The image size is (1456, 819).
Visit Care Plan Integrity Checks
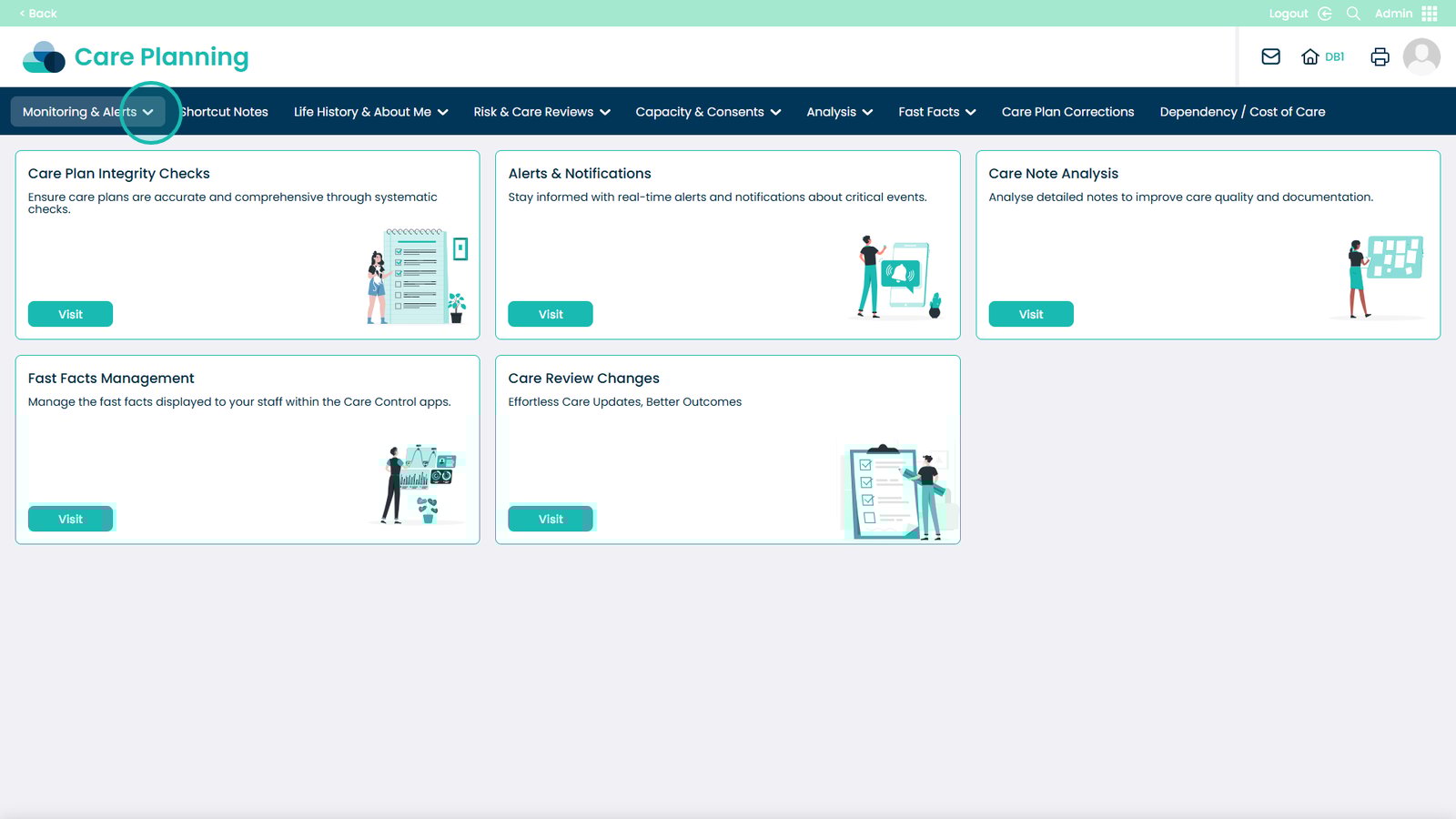[70, 314]
